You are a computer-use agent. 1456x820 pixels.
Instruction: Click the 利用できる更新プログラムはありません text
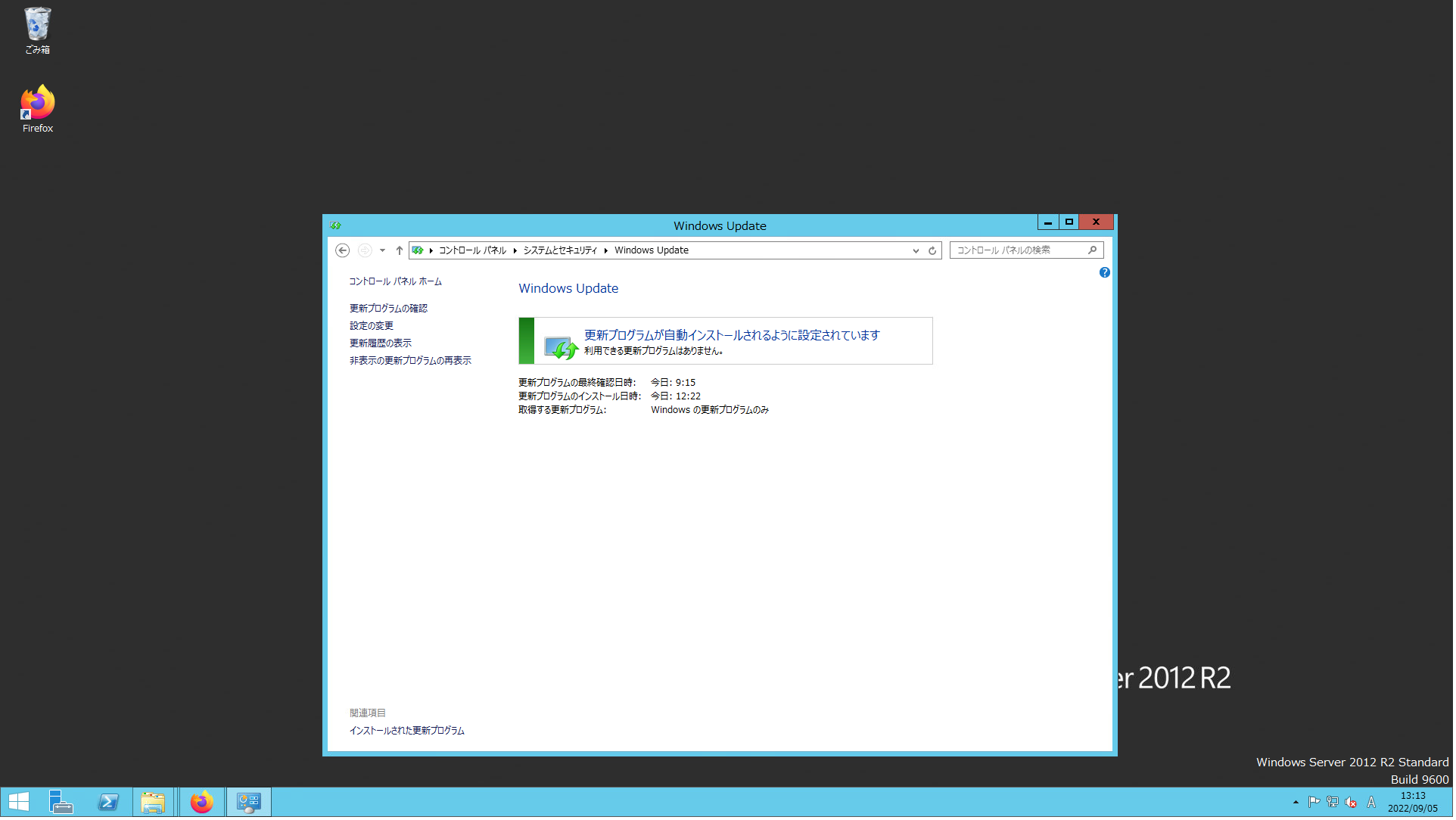[x=655, y=352]
